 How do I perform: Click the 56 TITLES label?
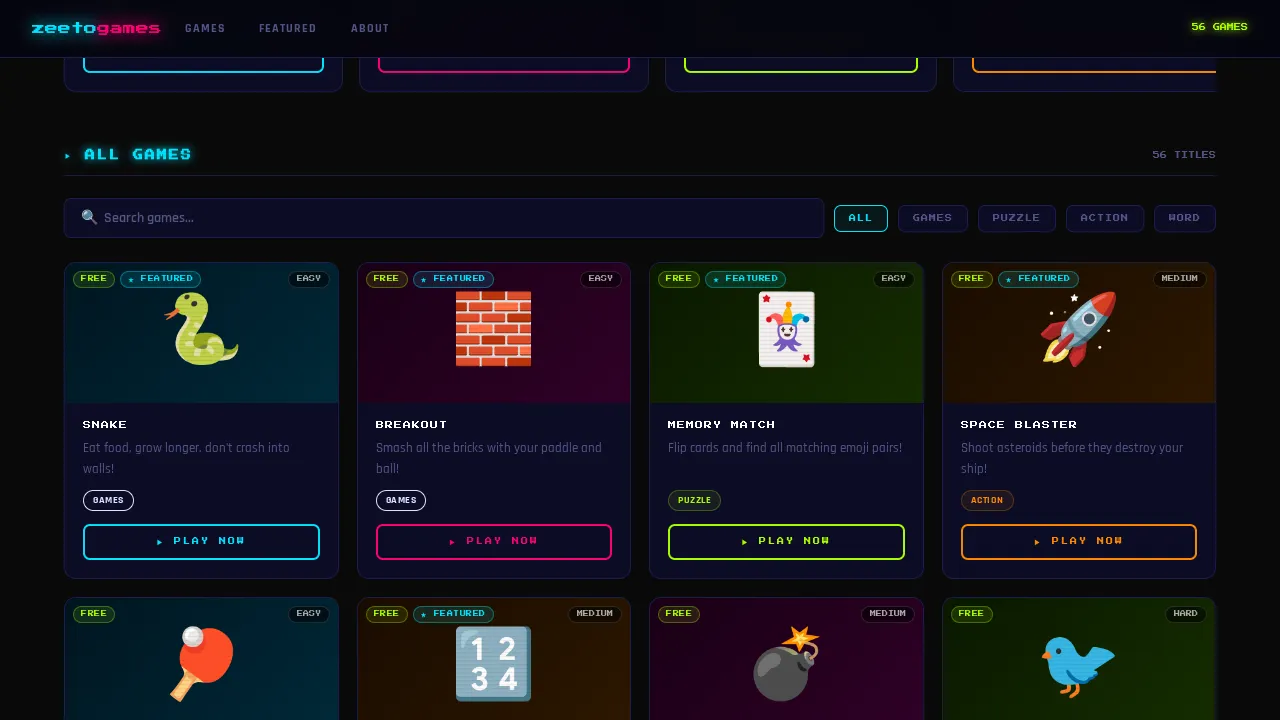point(1184,155)
